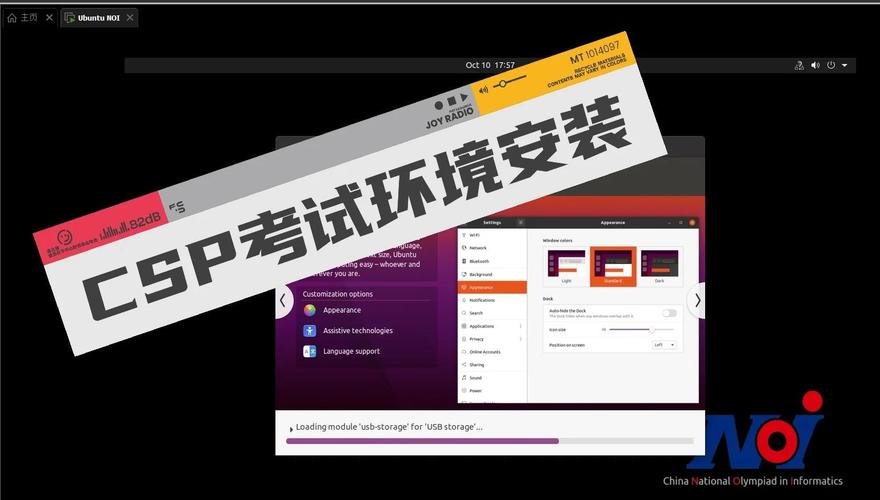Close the Ubuntu NOI tab
This screenshot has width=880, height=500.
pos(130,18)
